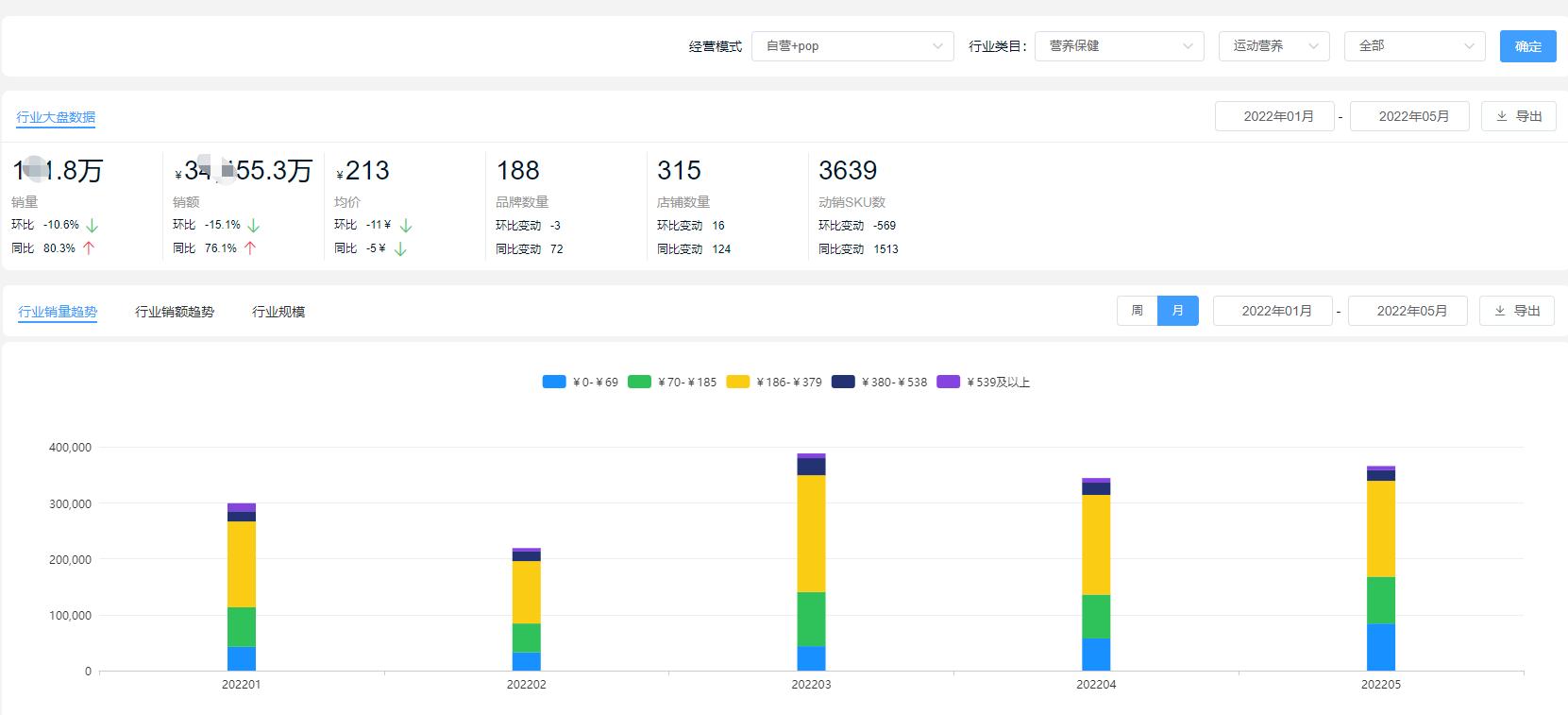This screenshot has width=1568, height=715.
Task: Click the 行业大盘数据 heading link
Action: pyautogui.click(x=56, y=117)
